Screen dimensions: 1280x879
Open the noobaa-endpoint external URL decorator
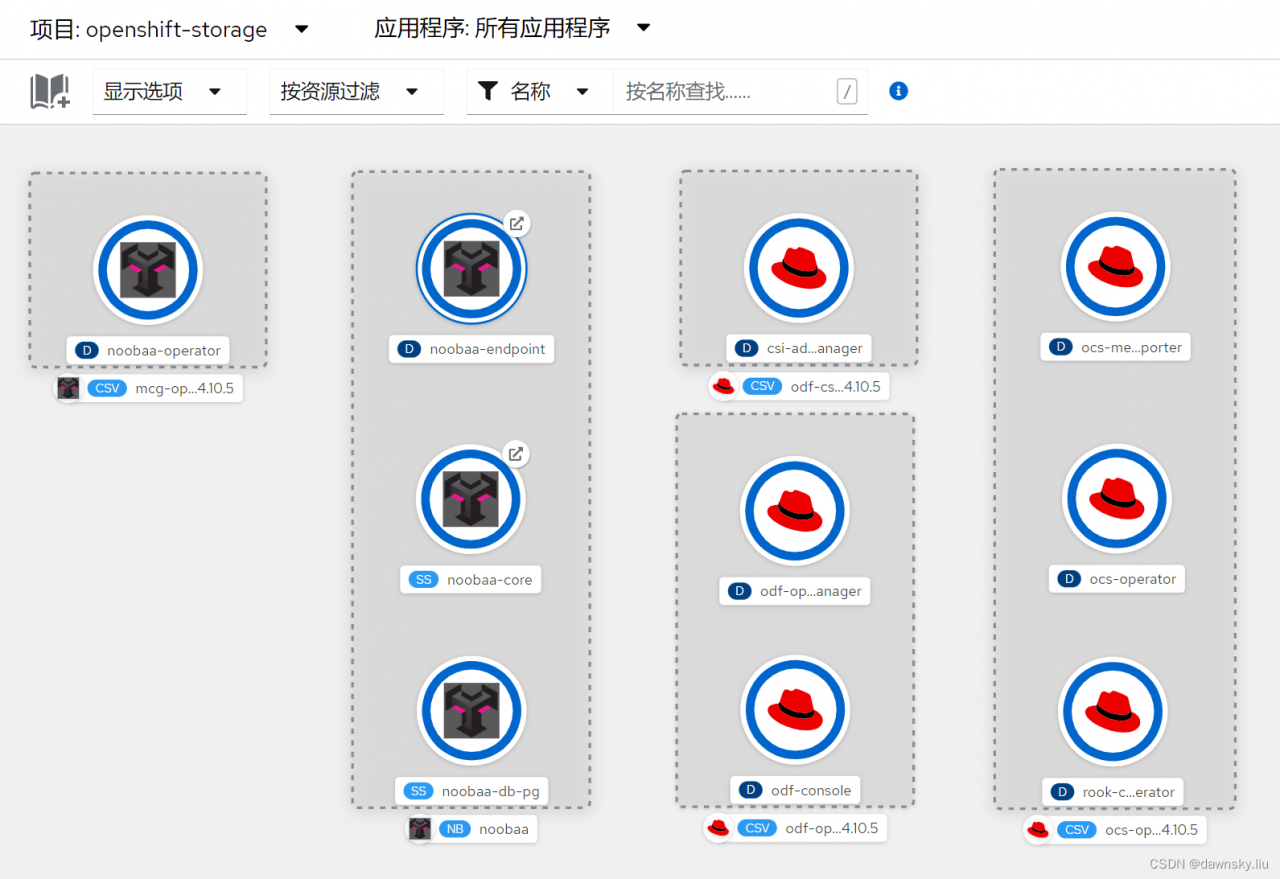coord(516,224)
